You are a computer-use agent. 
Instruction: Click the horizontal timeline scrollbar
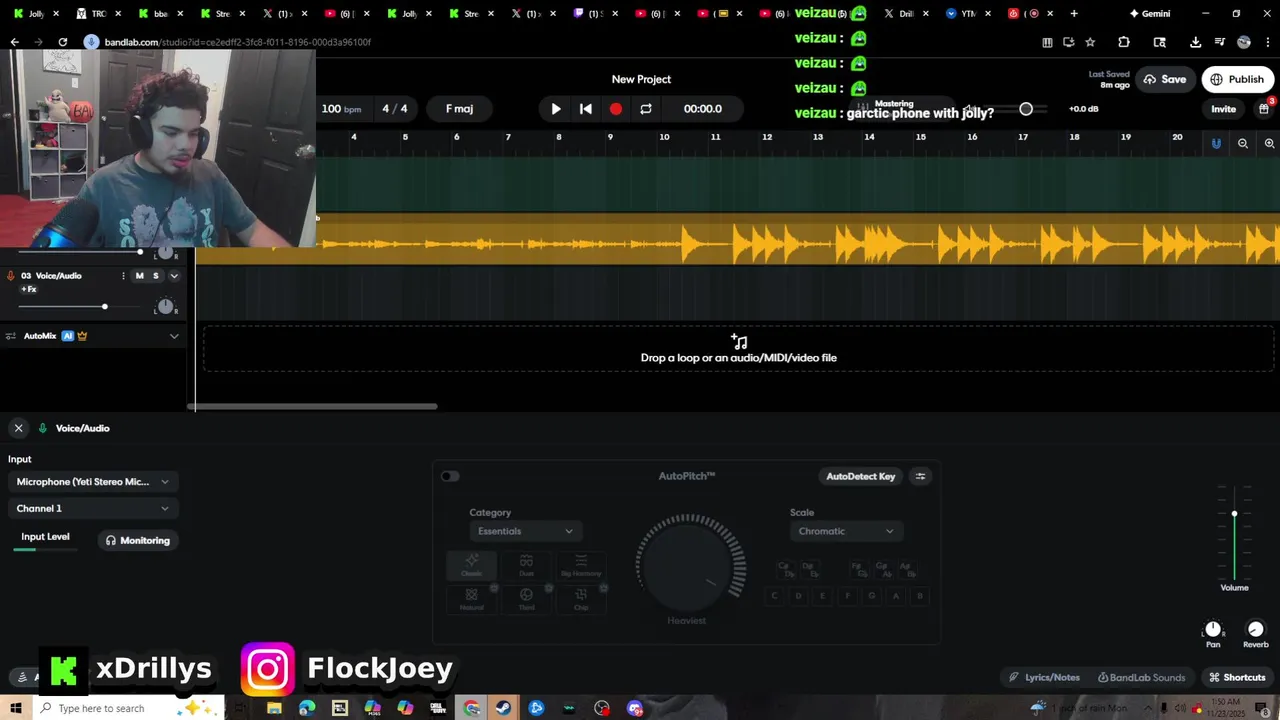click(313, 406)
